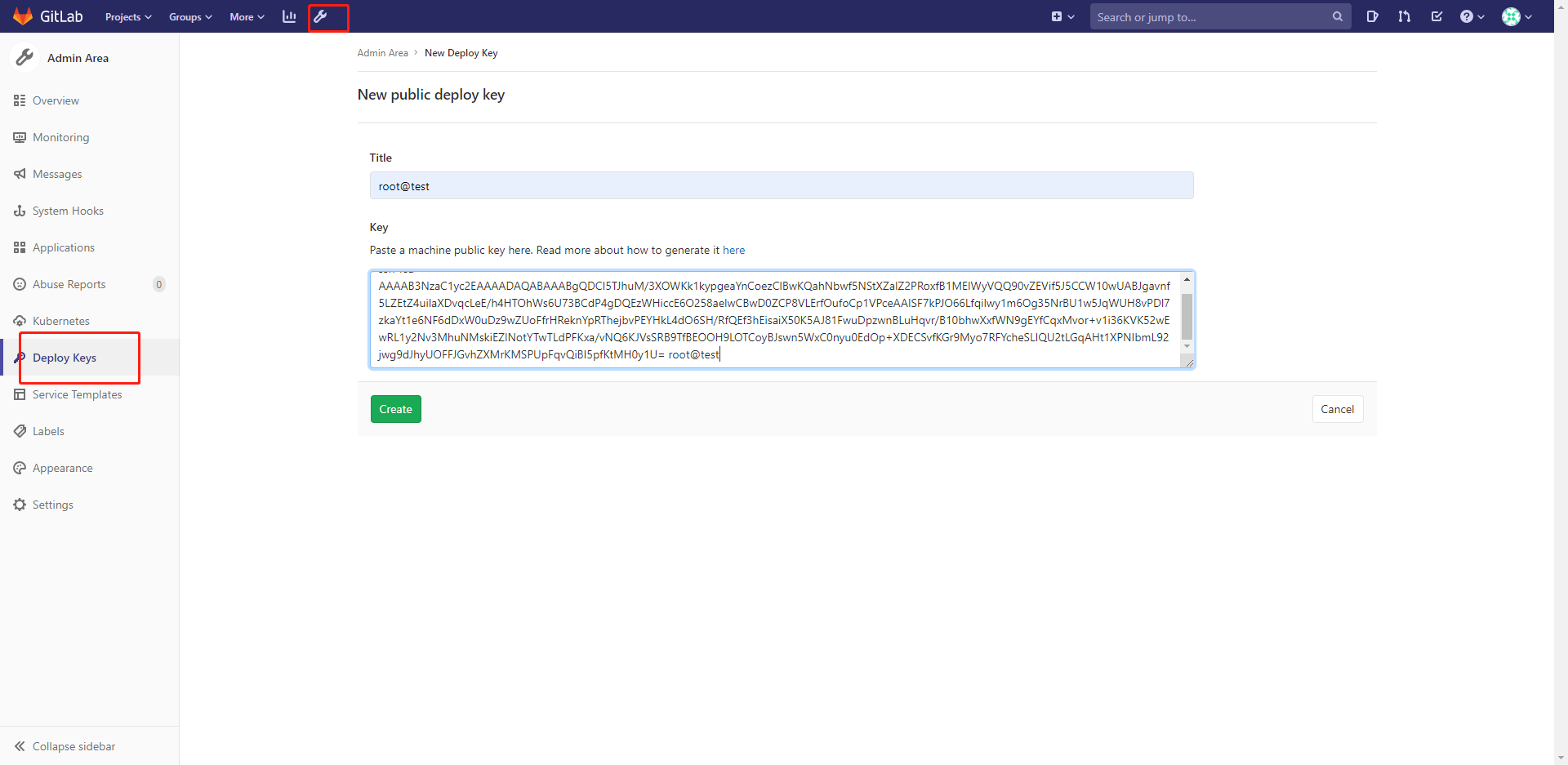This screenshot has height=765, width=1568.
Task: Open the Admin Area wrench icon in navbar
Action: (x=321, y=16)
